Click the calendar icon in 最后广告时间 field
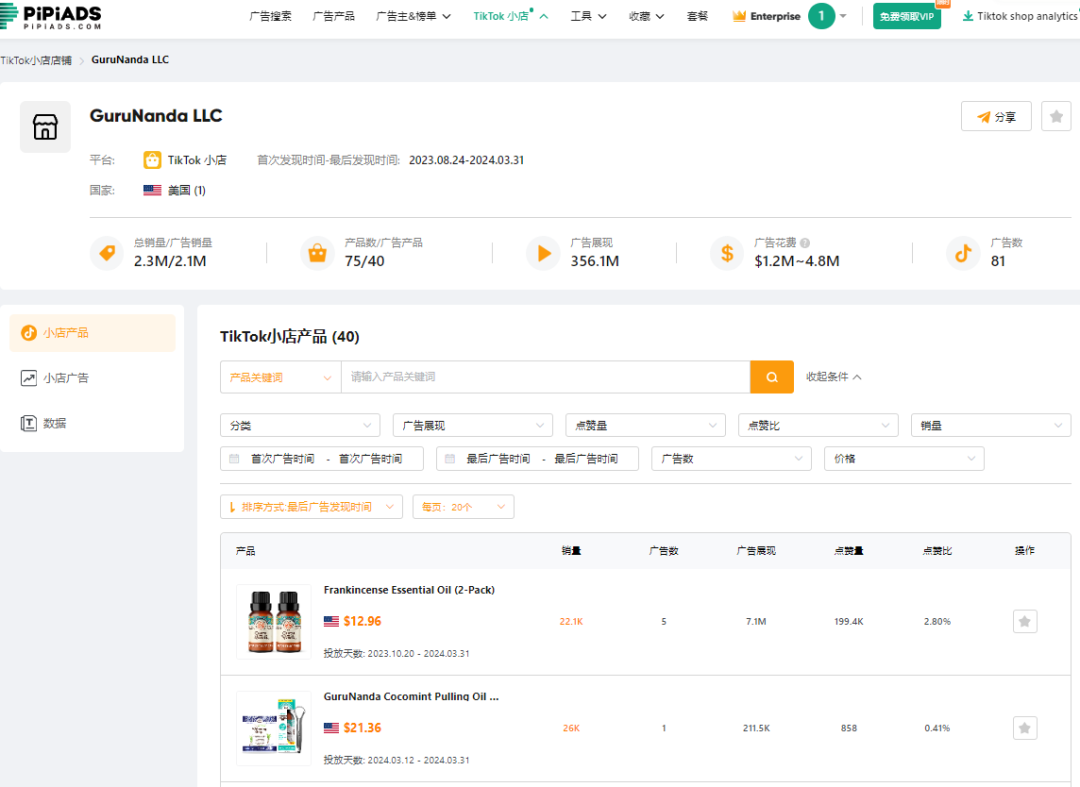Image resolution: width=1080 pixels, height=787 pixels. [450, 459]
